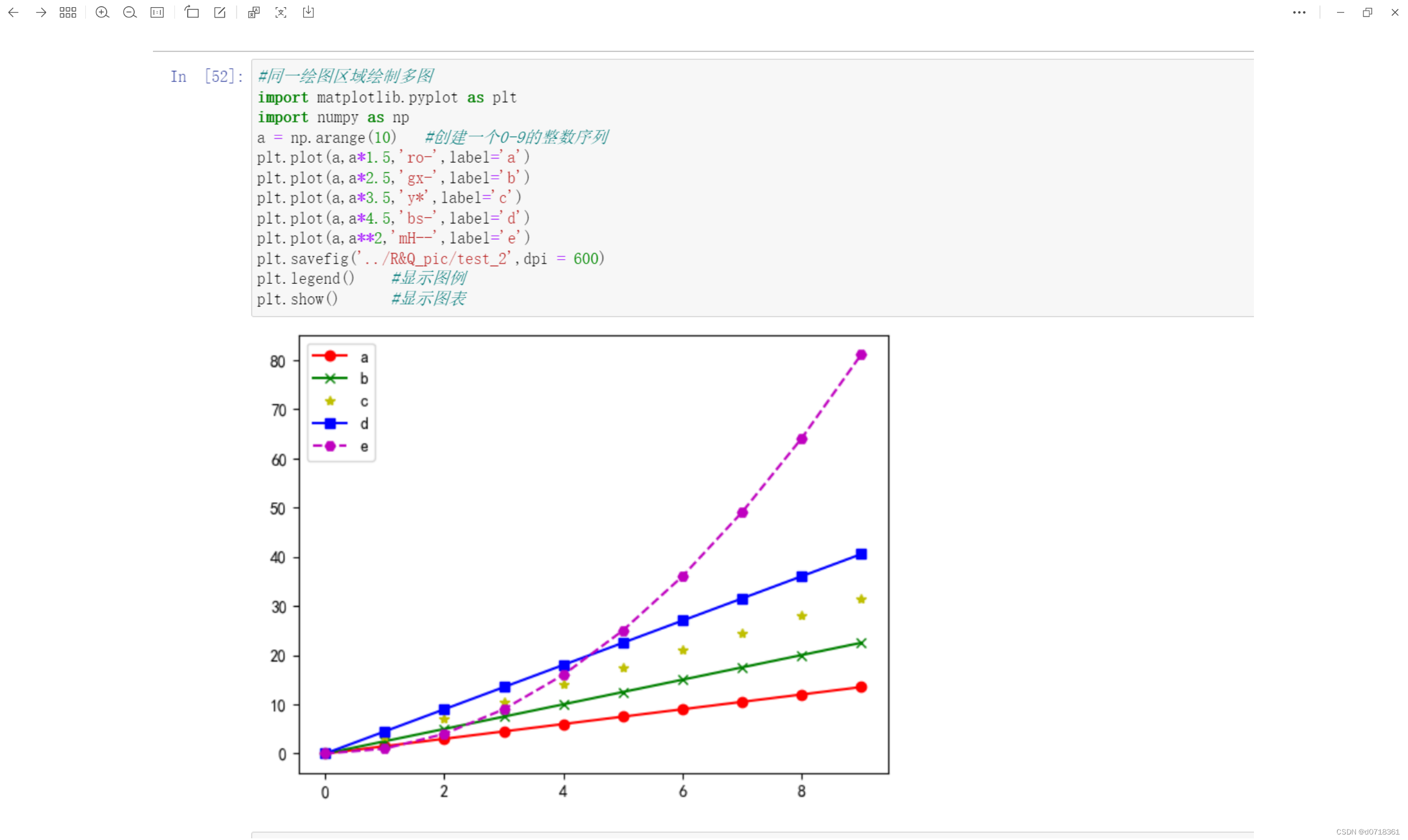
Task: Extract text from image icon
Action: point(281,13)
